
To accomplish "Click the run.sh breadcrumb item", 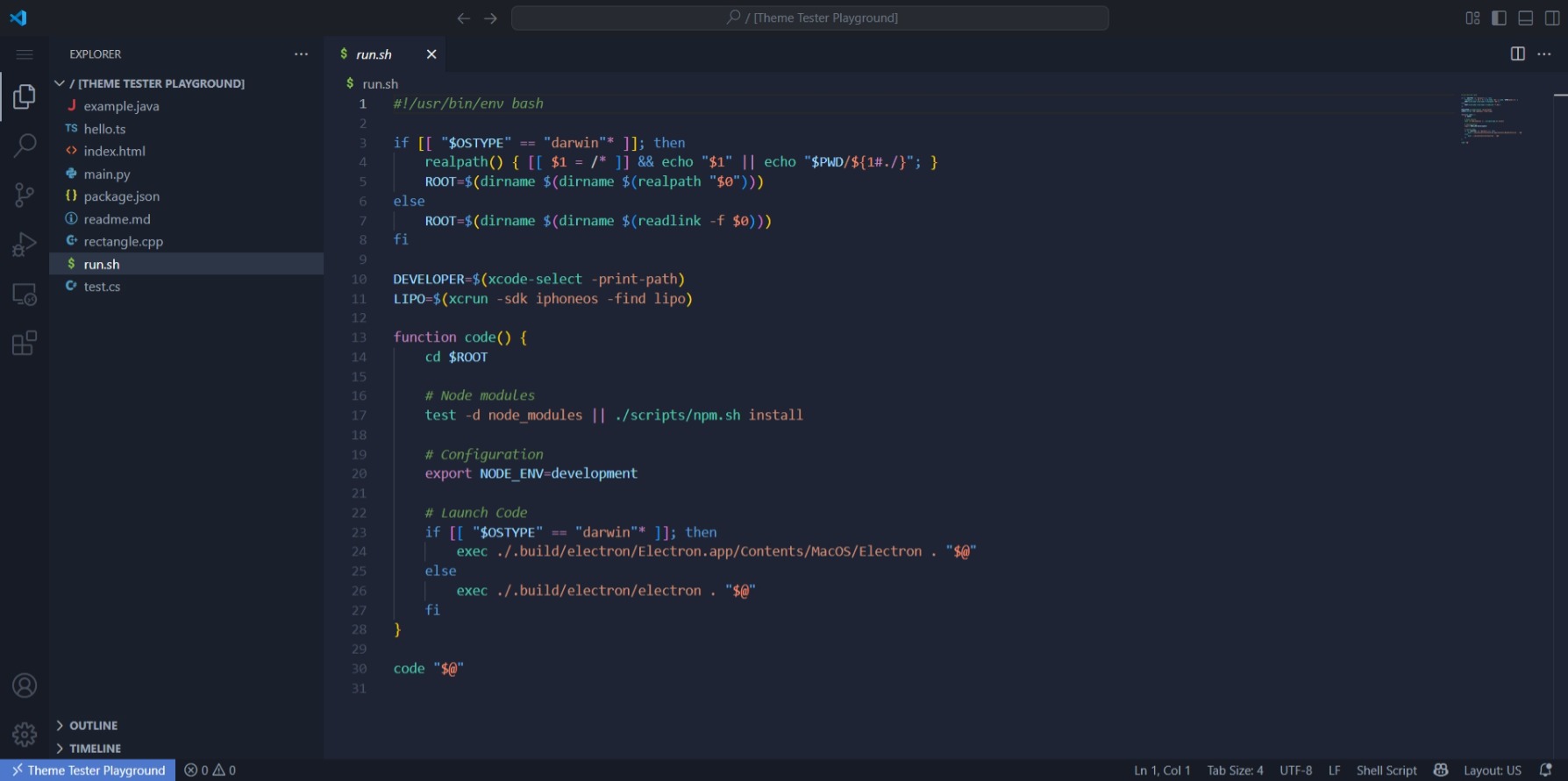I will 380,84.
